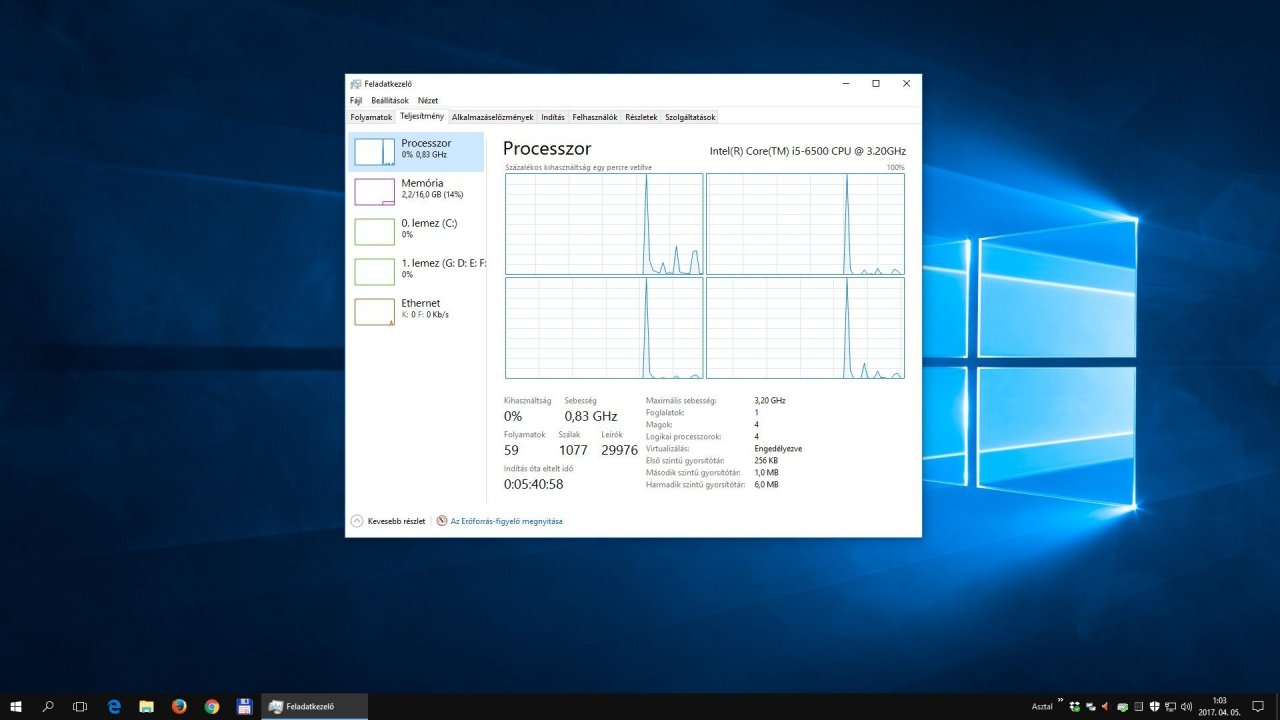
Task: Open the Nézet menu
Action: [x=428, y=101]
